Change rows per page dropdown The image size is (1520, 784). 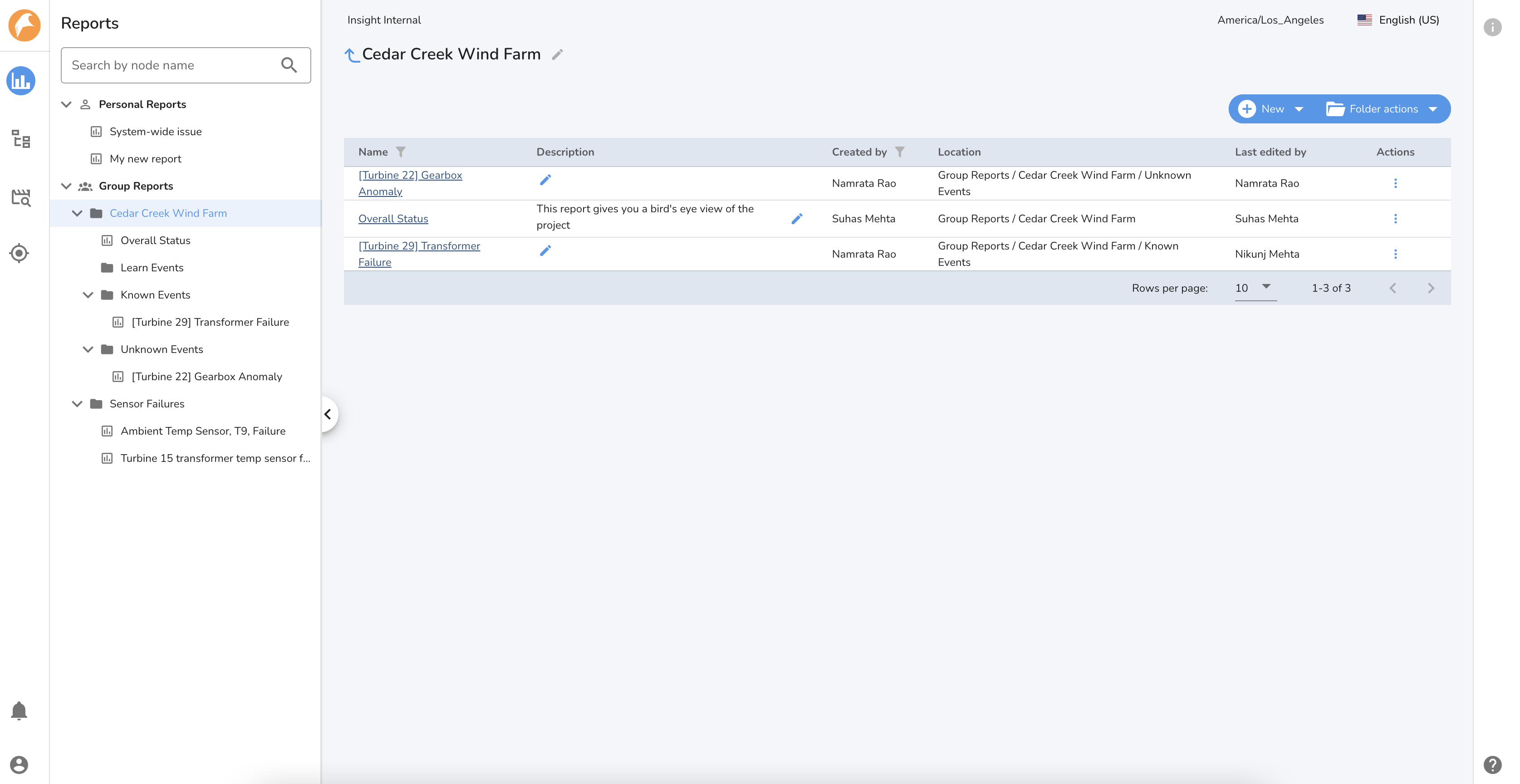1255,288
